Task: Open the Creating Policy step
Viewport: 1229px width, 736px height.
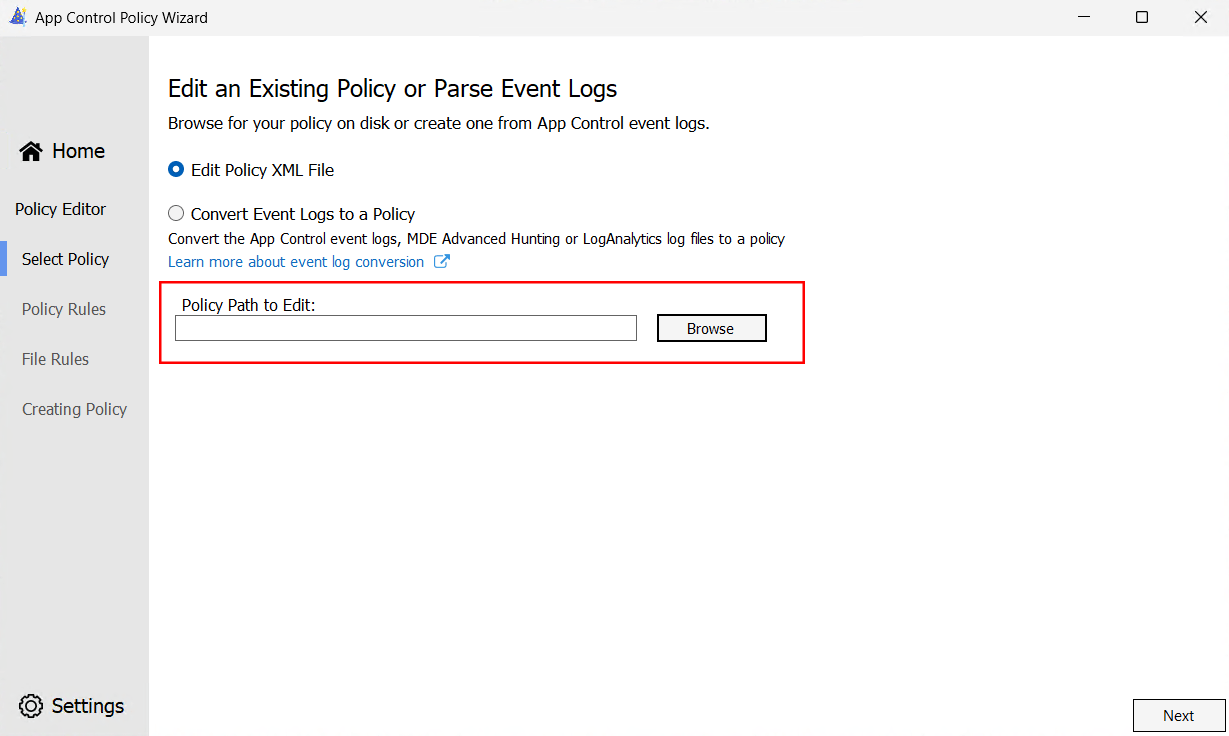Action: (74, 409)
